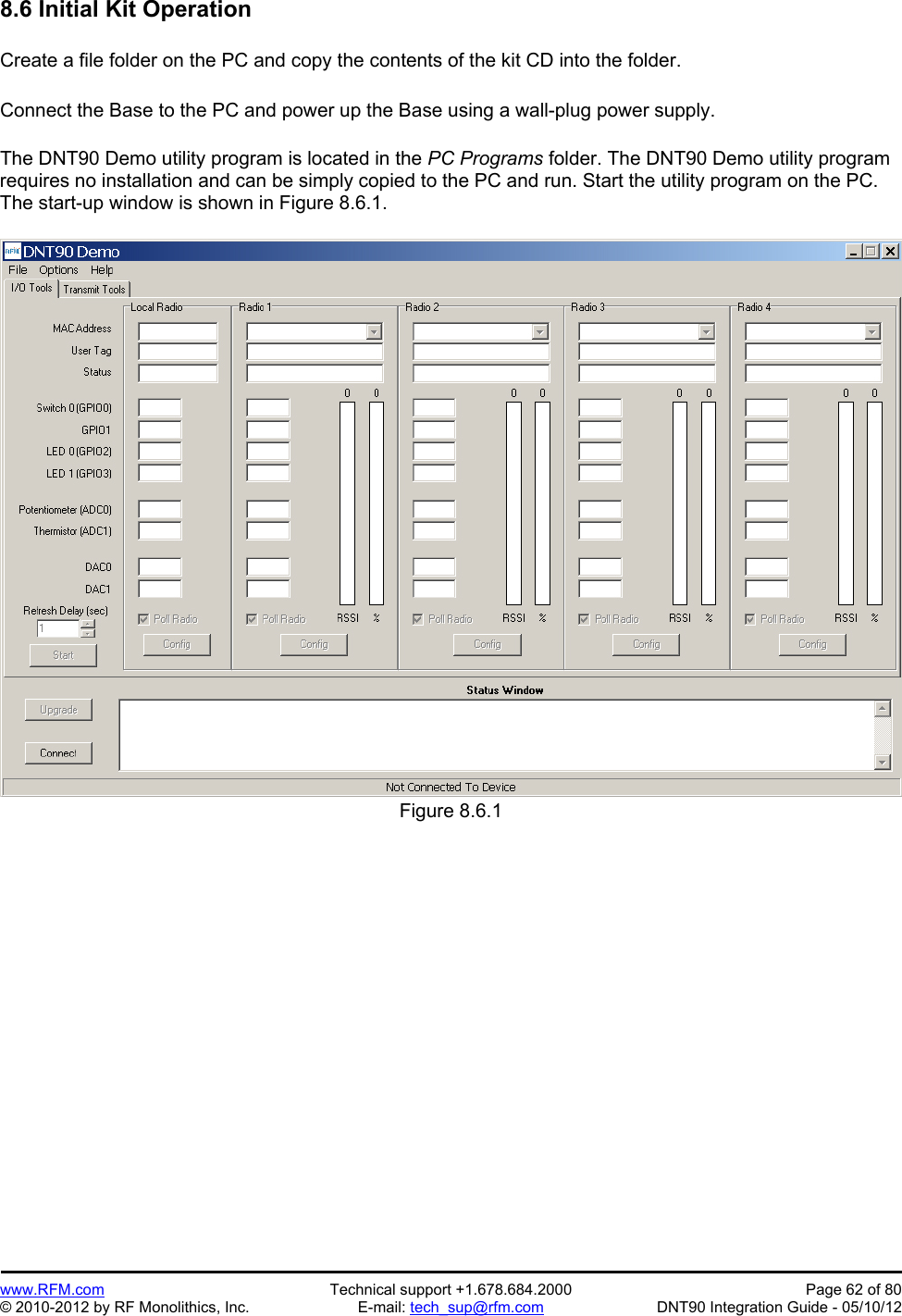Click the Start button
The width and height of the screenshot is (902, 1316).
pyautogui.click(x=63, y=655)
